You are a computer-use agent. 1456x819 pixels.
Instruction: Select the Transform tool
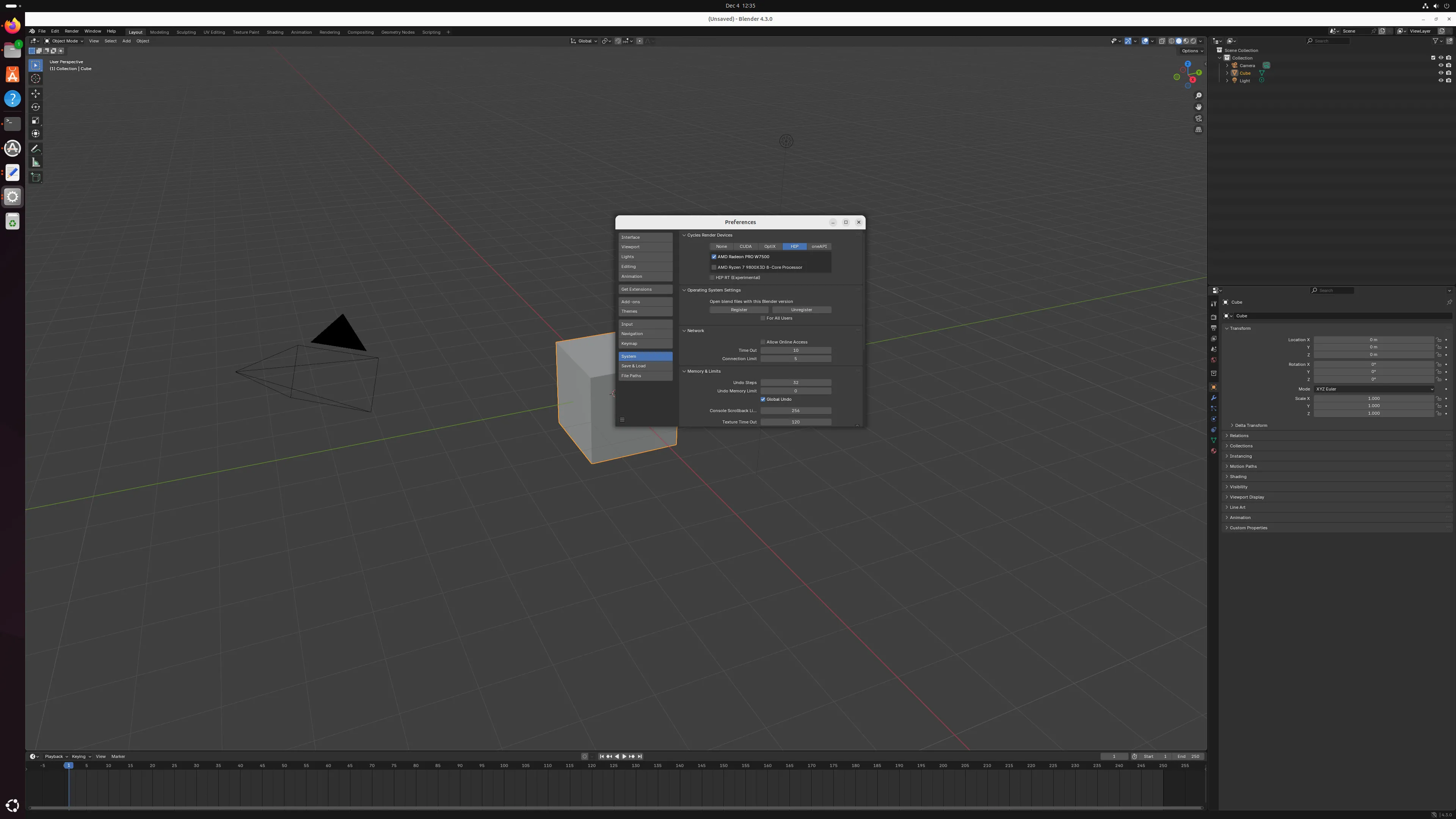pyautogui.click(x=36, y=134)
